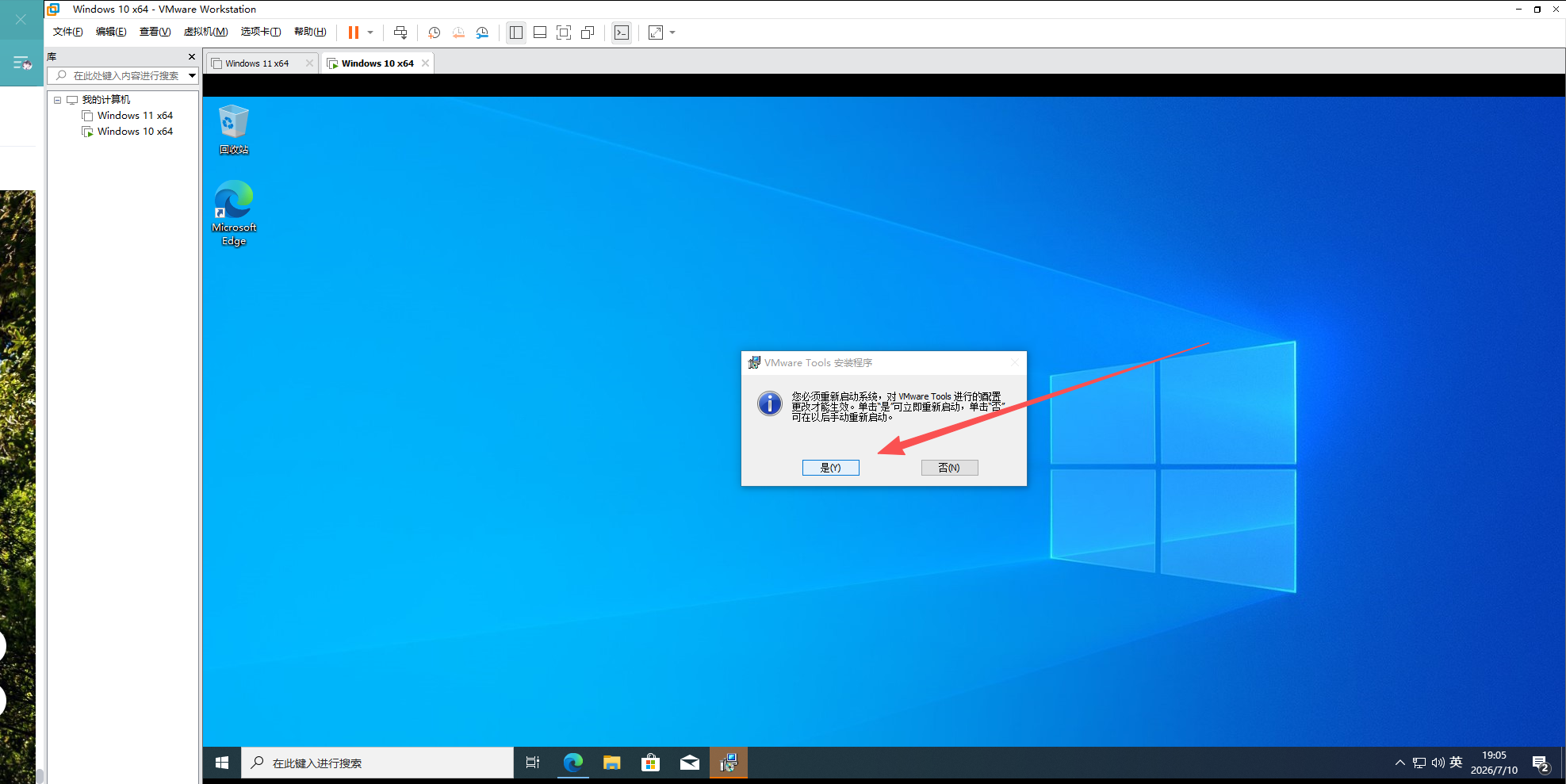
Task: Open the 虚拟机(M) menu
Action: (x=206, y=32)
